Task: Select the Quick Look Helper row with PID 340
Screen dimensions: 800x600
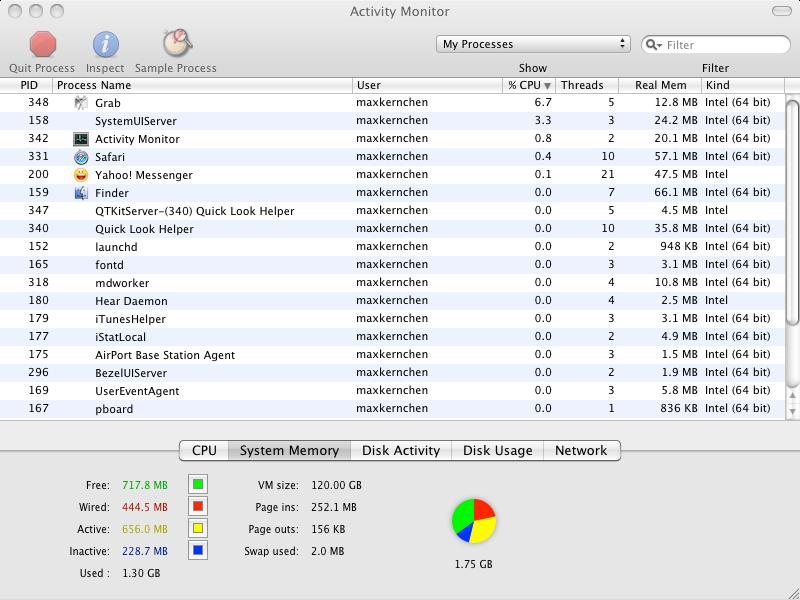Action: coord(392,229)
